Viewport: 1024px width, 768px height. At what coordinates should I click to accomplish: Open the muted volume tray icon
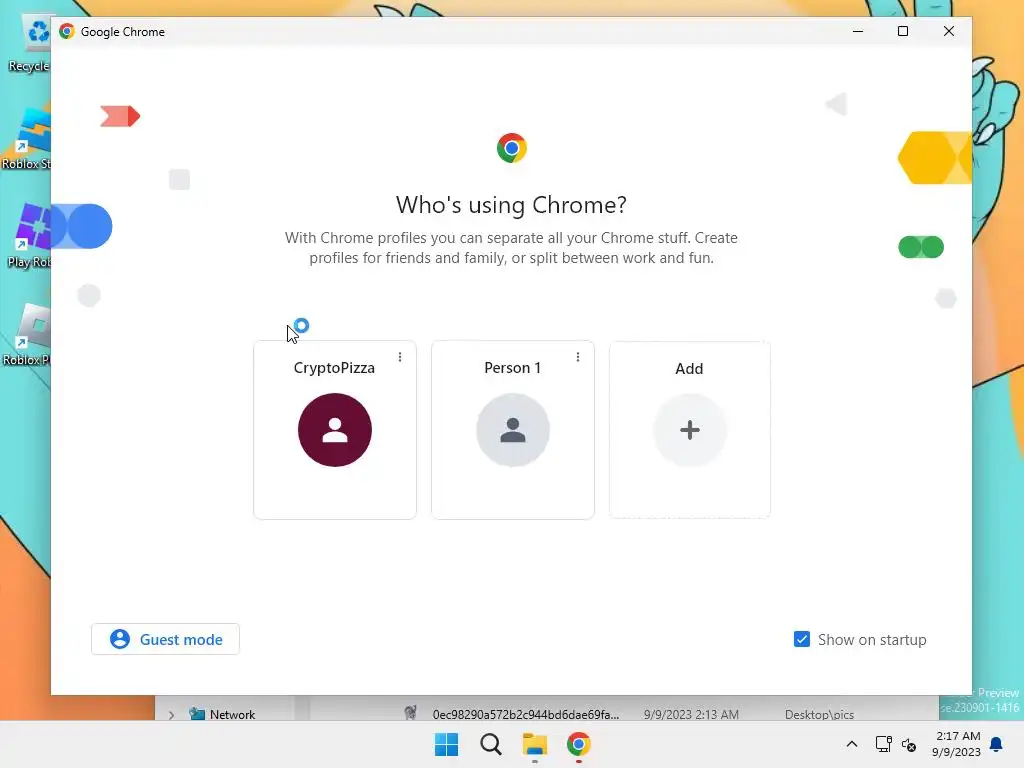(x=908, y=744)
